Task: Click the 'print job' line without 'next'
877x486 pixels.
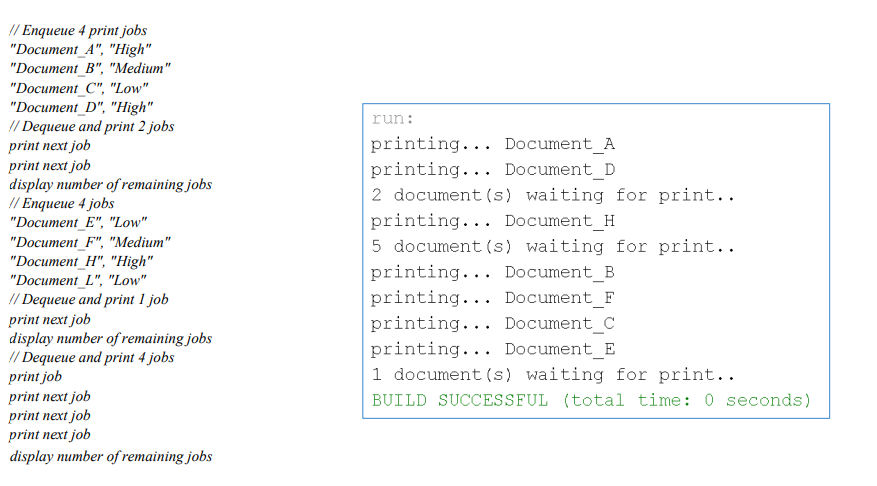Action: point(35,377)
